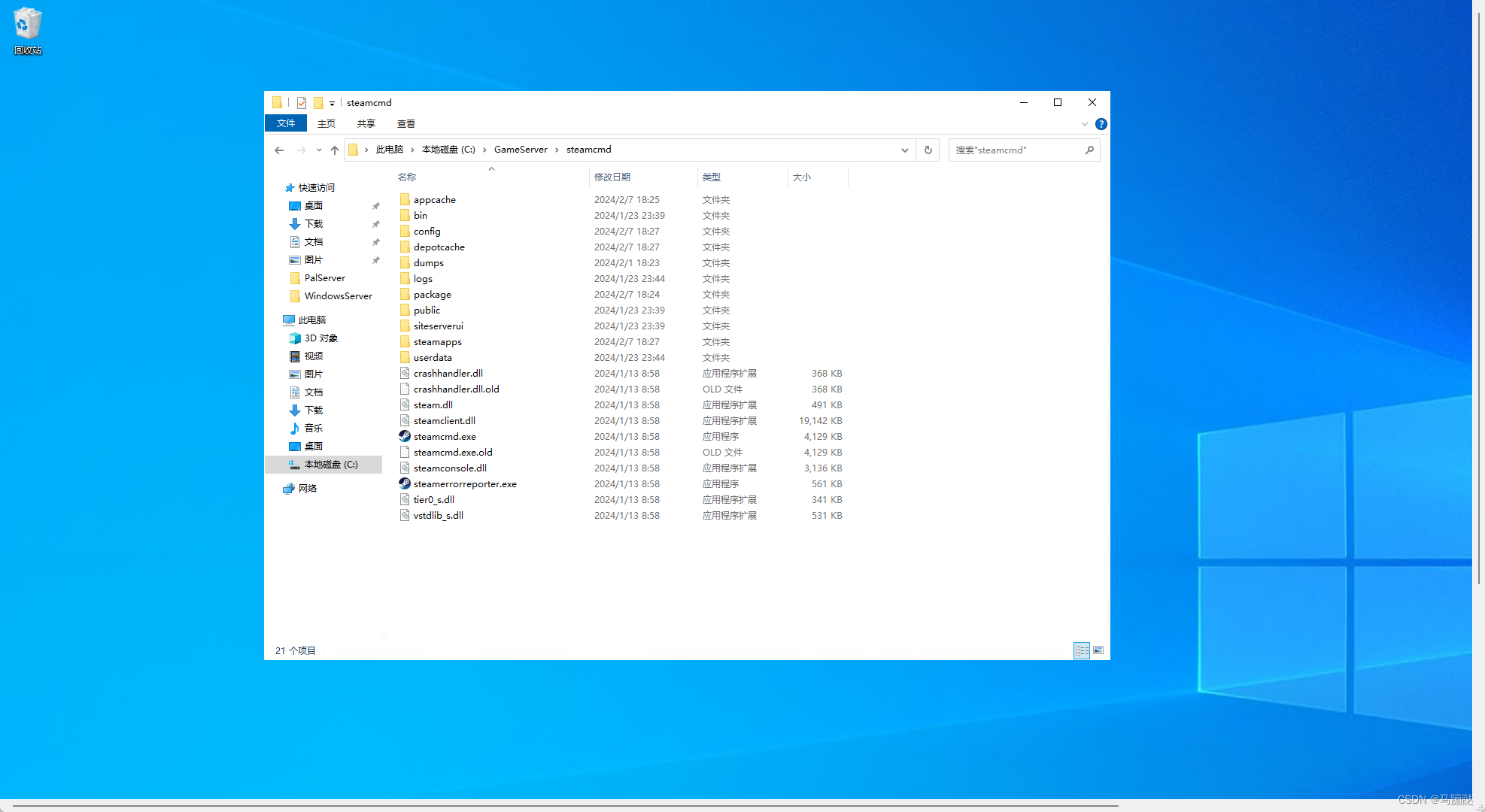Select crashhandler.dll.old file
This screenshot has width=1485, height=812.
point(457,389)
